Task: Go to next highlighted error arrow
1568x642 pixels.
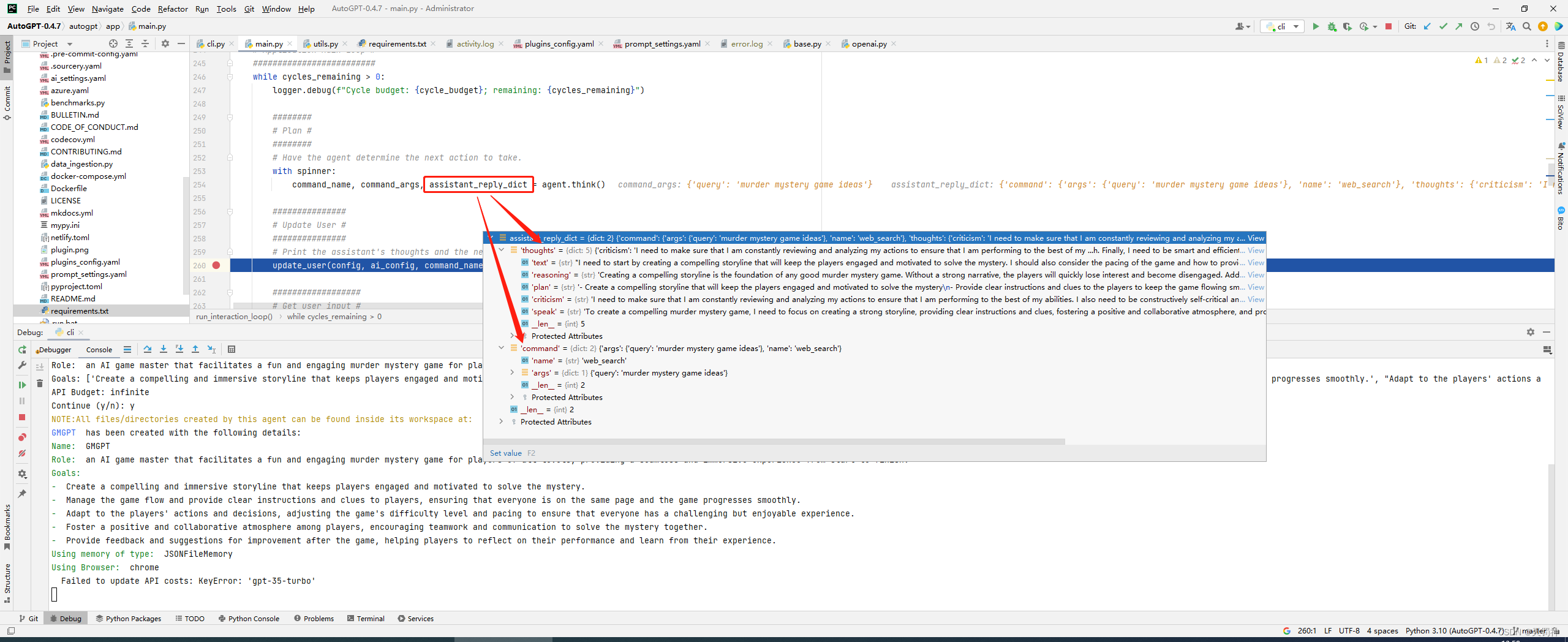Action: (1547, 60)
